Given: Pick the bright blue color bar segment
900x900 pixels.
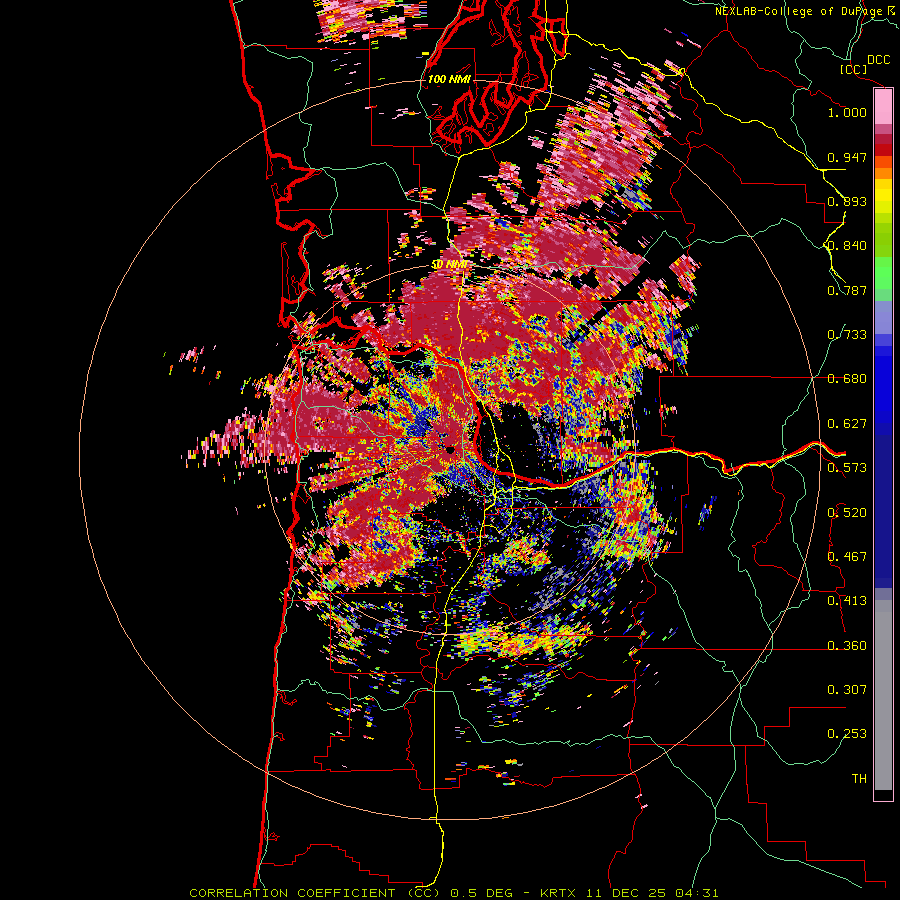Looking at the screenshot, I should tap(883, 385).
